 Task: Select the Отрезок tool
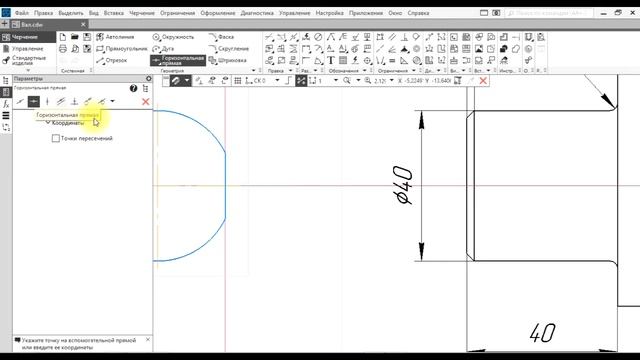click(112, 60)
